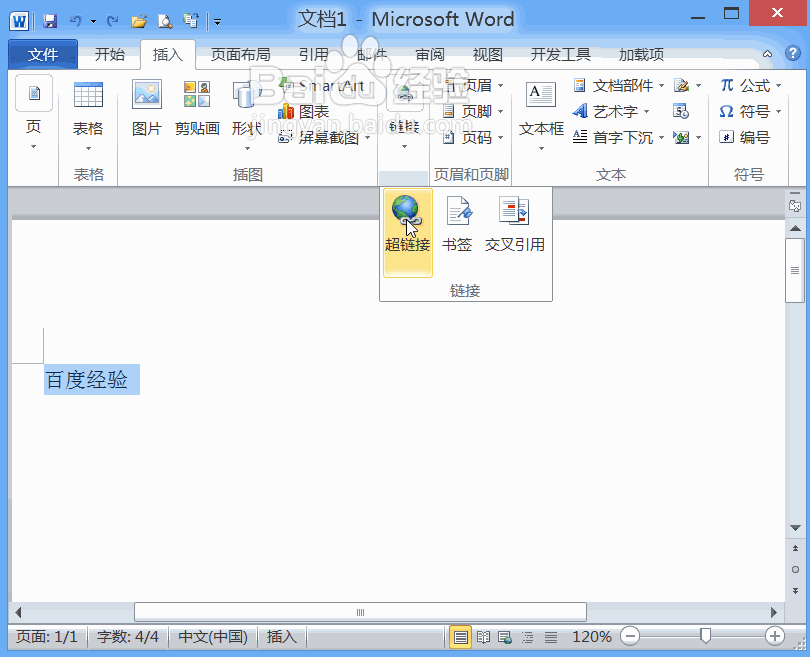Open the 文件 (File) menu
This screenshot has height=657, width=810.
pyautogui.click(x=43, y=55)
